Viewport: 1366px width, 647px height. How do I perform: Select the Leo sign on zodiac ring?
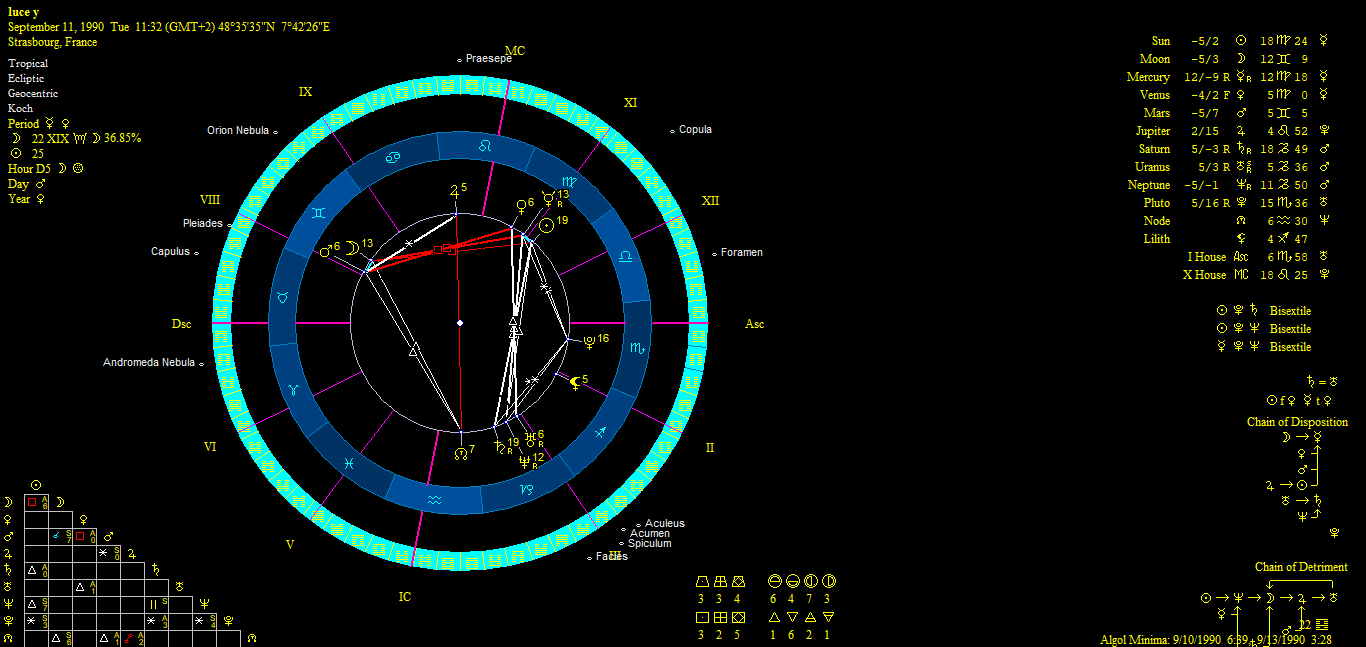[486, 146]
